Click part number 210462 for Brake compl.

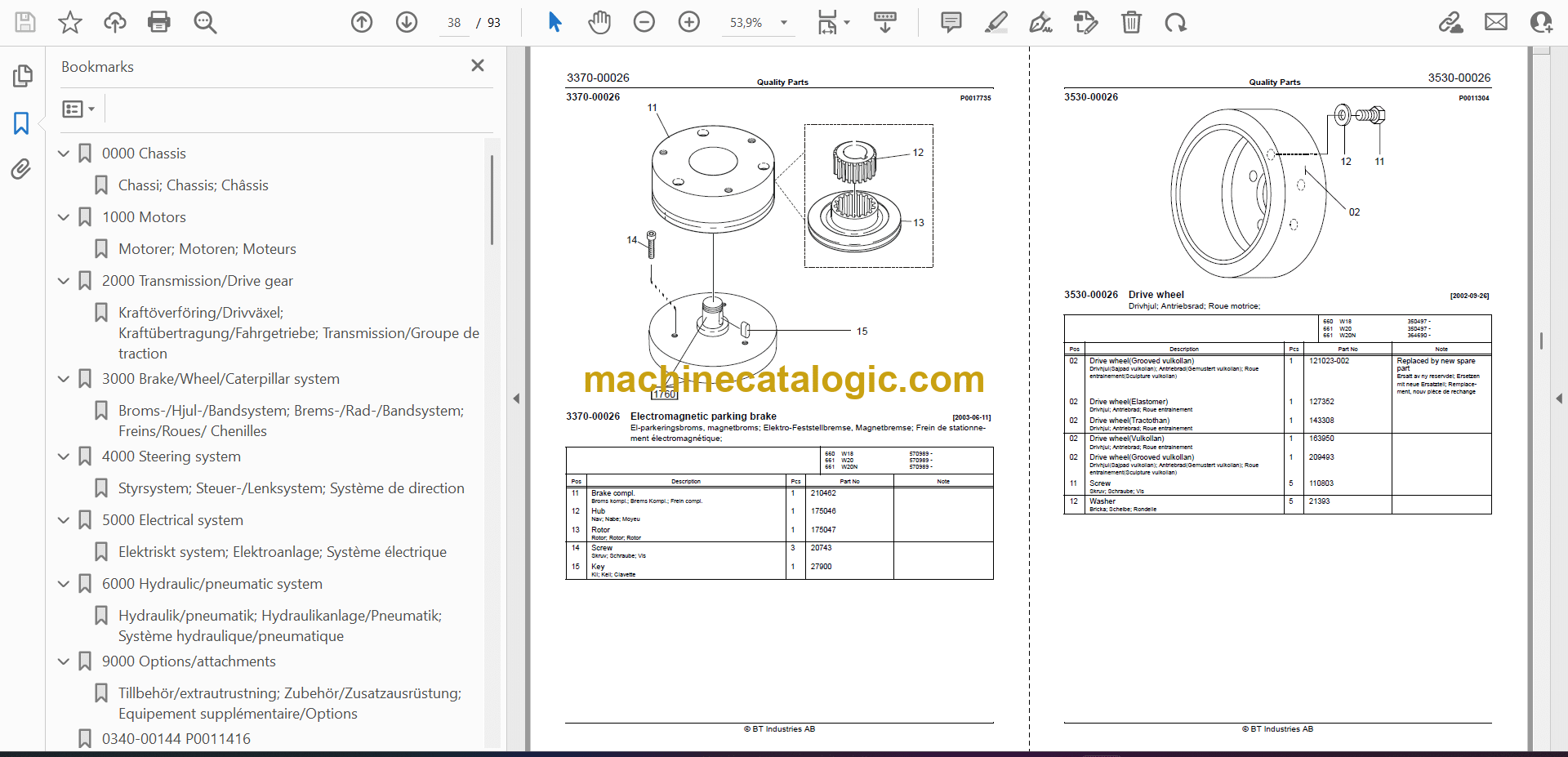click(x=823, y=493)
